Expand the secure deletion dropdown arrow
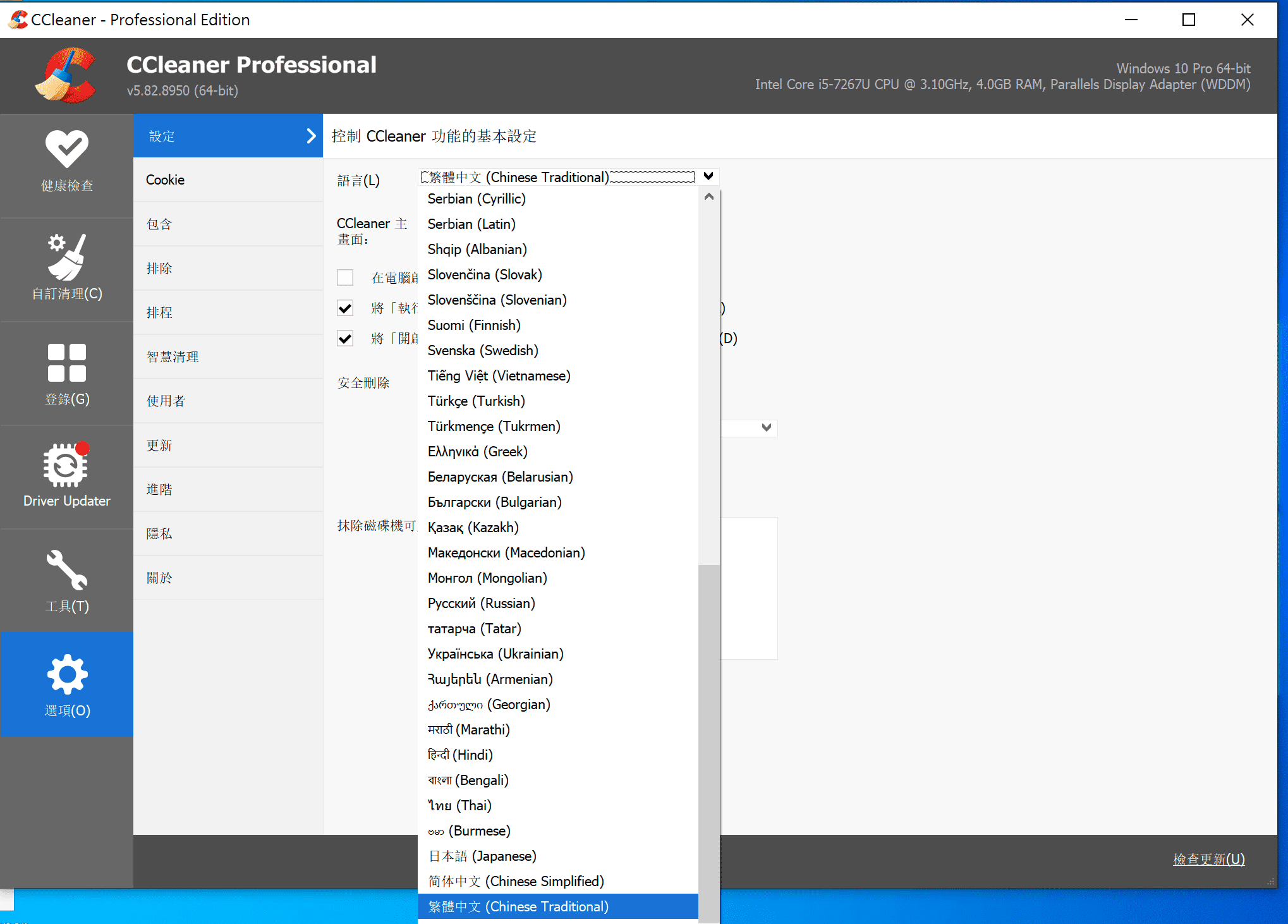1288x924 pixels. coord(766,427)
